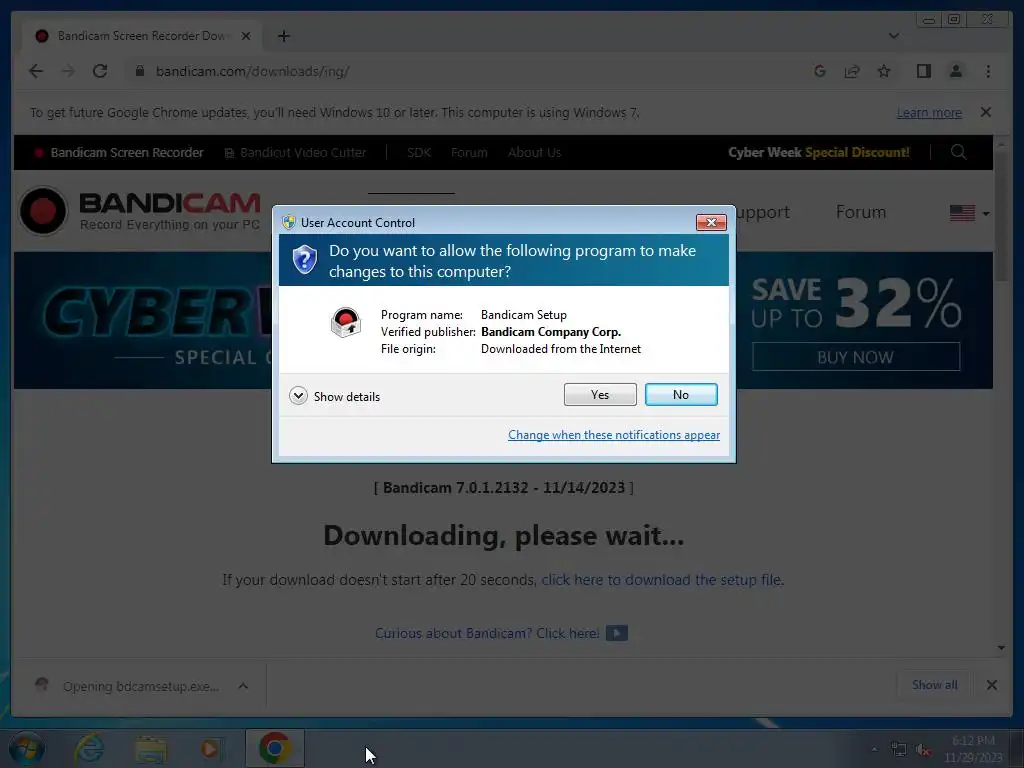The image size is (1024, 768).
Task: Open download item options chevron
Action: (243, 686)
